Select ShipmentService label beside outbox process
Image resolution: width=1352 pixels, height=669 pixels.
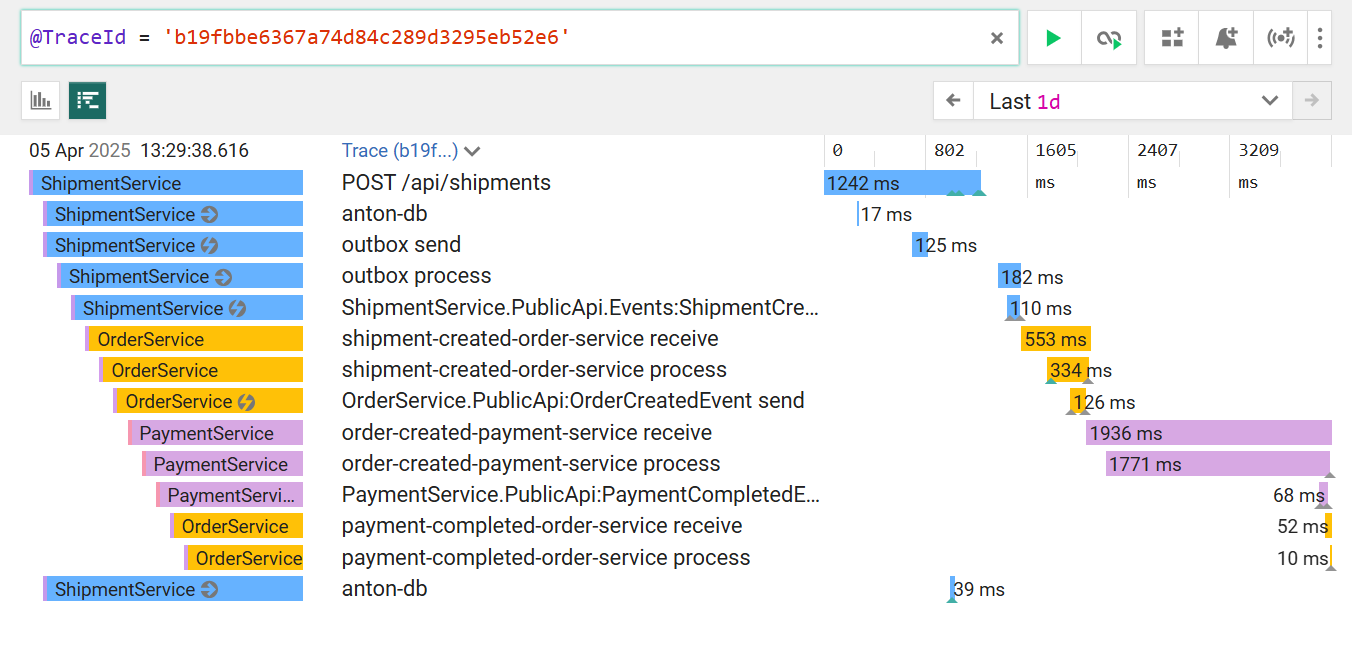pyautogui.click(x=180, y=277)
